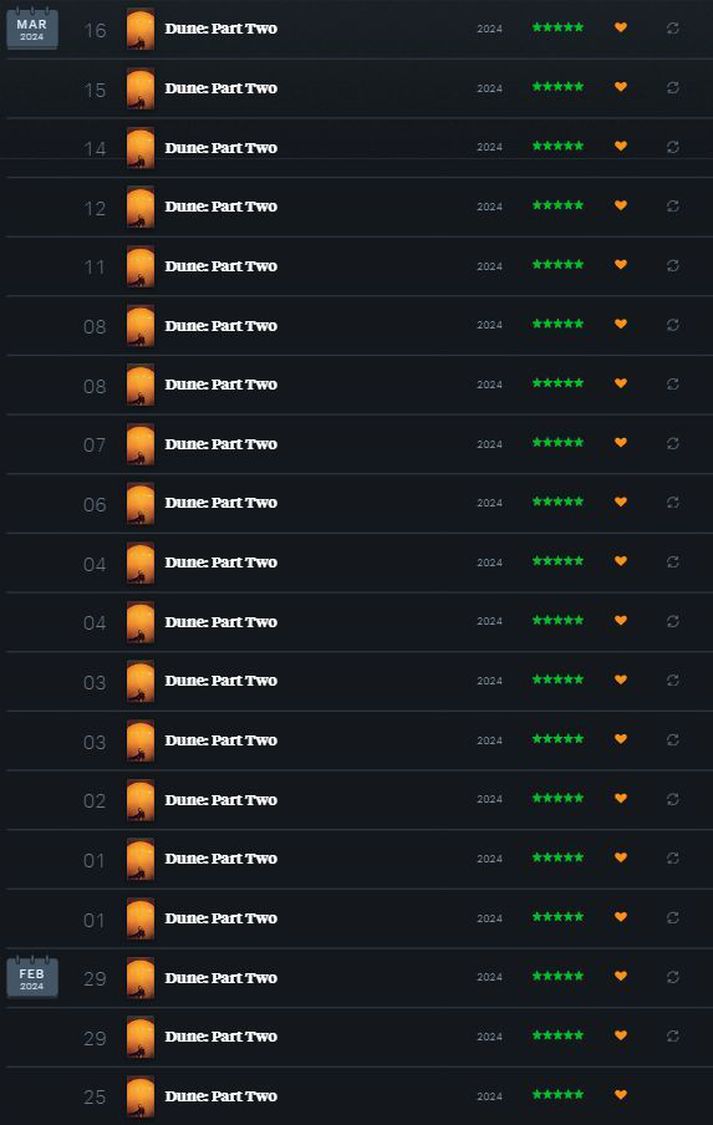The image size is (713, 1125).
Task: Open the MAR 2024 calendar icon
Action: pos(32,29)
